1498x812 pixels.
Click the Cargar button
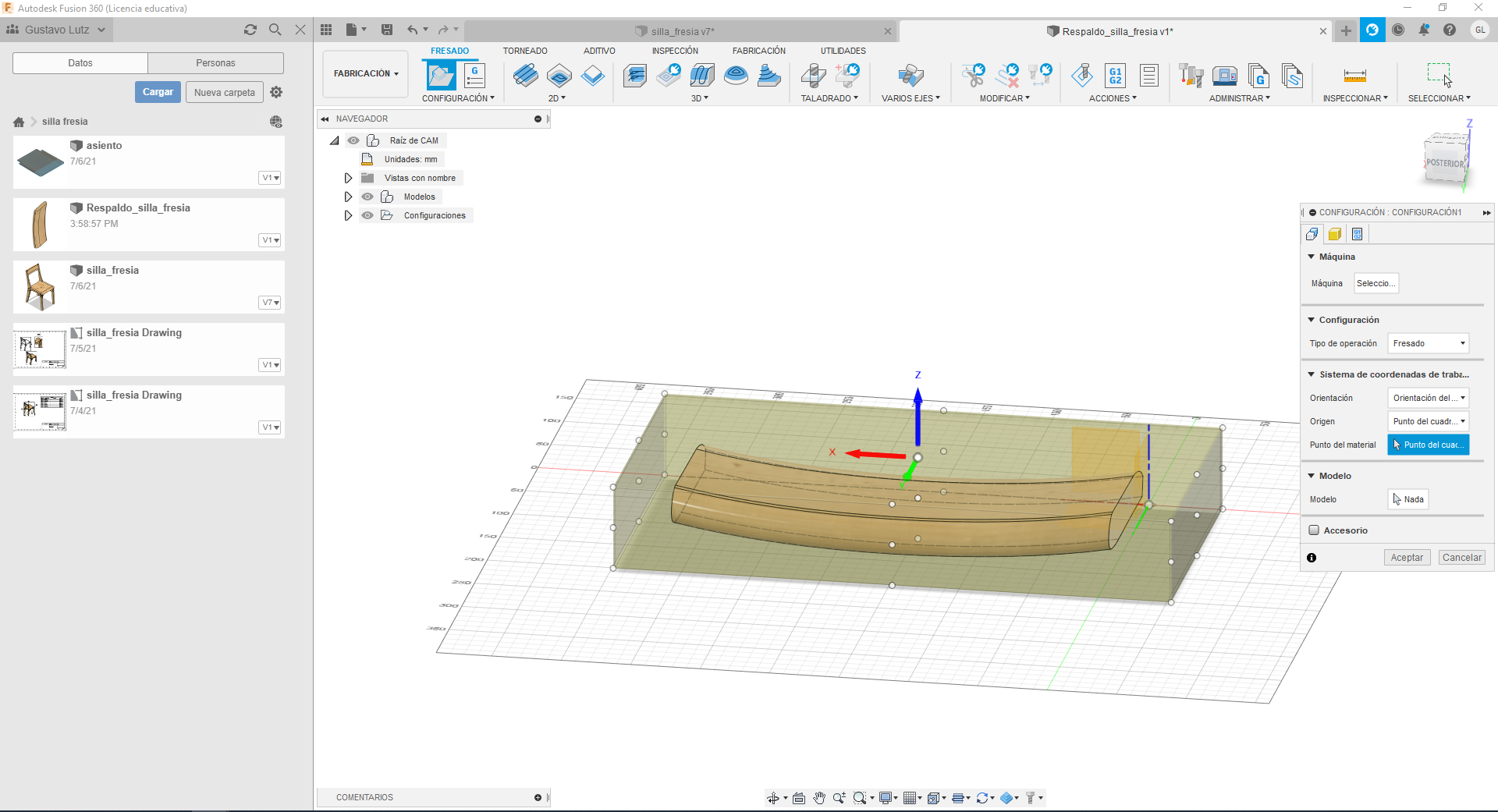coord(158,92)
